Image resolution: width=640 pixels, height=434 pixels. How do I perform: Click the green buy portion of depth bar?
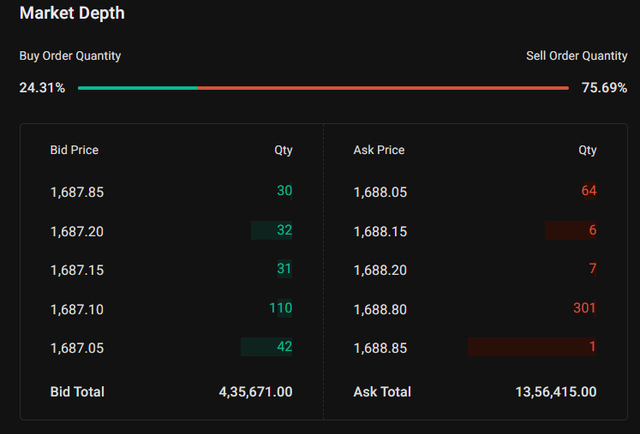[137, 88]
